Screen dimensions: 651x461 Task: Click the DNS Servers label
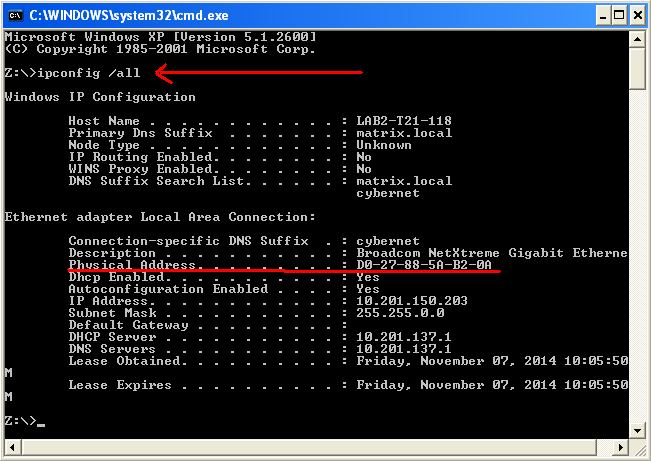[112, 349]
